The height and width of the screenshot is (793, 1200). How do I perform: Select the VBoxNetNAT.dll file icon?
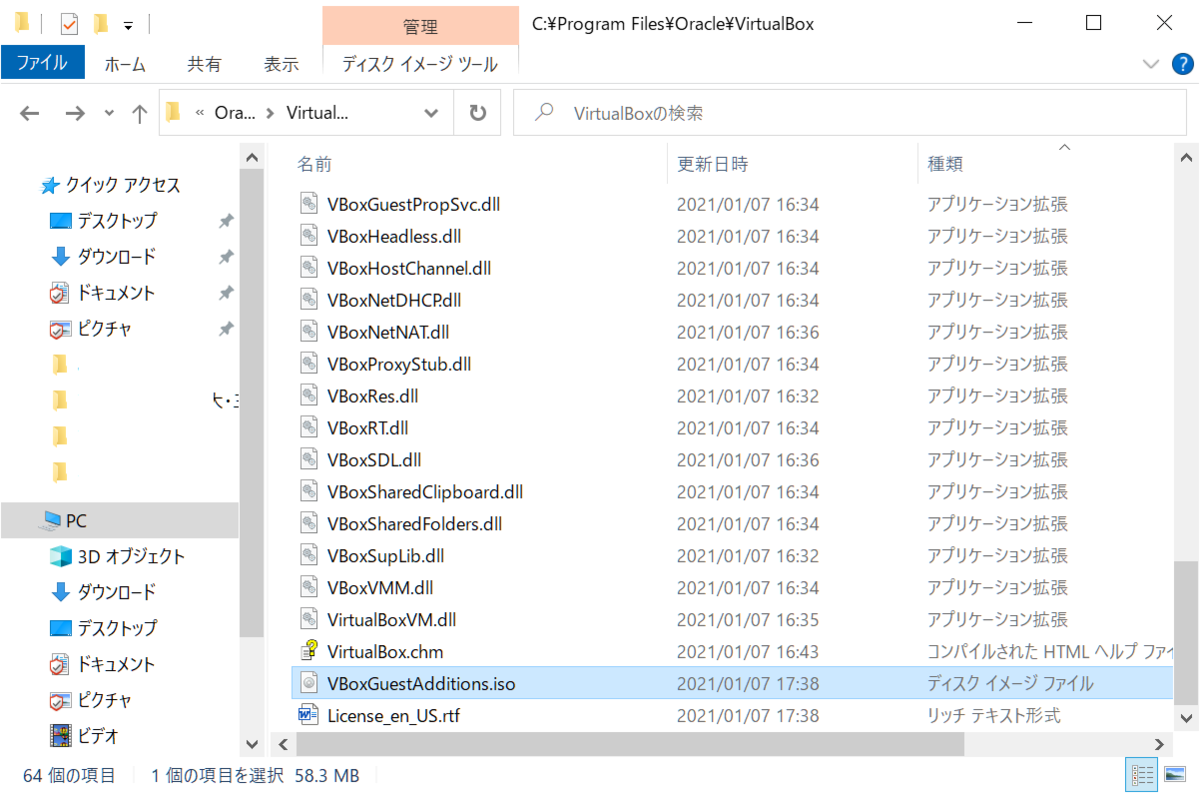309,332
